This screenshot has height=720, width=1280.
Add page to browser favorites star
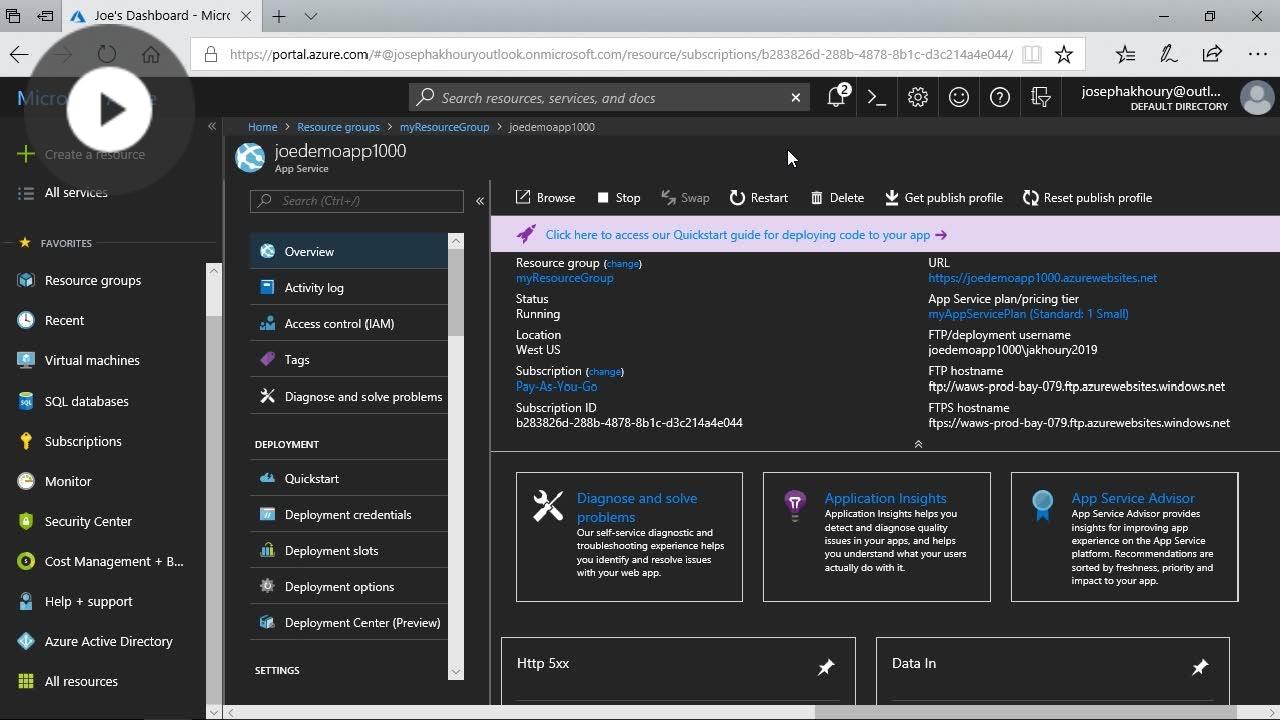pyautogui.click(x=1064, y=54)
